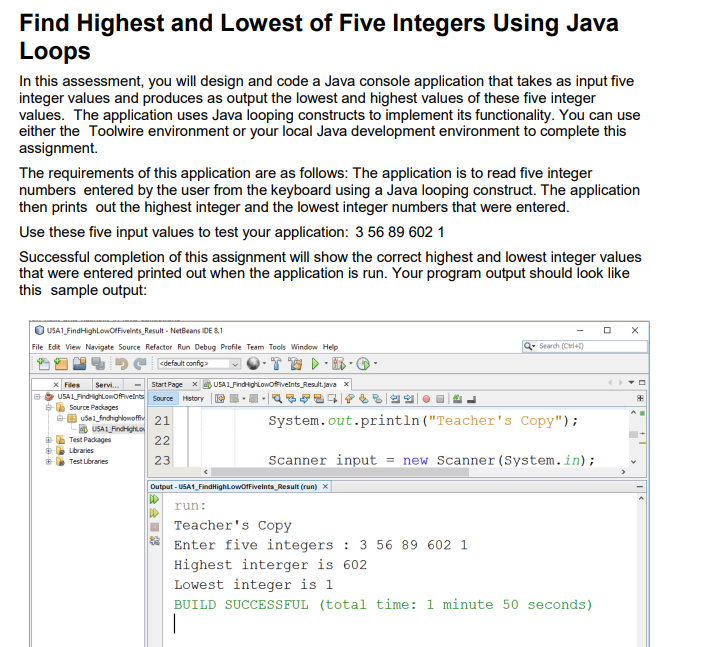Click the New File toolbar icon
The width and height of the screenshot is (702, 647).
click(43, 364)
